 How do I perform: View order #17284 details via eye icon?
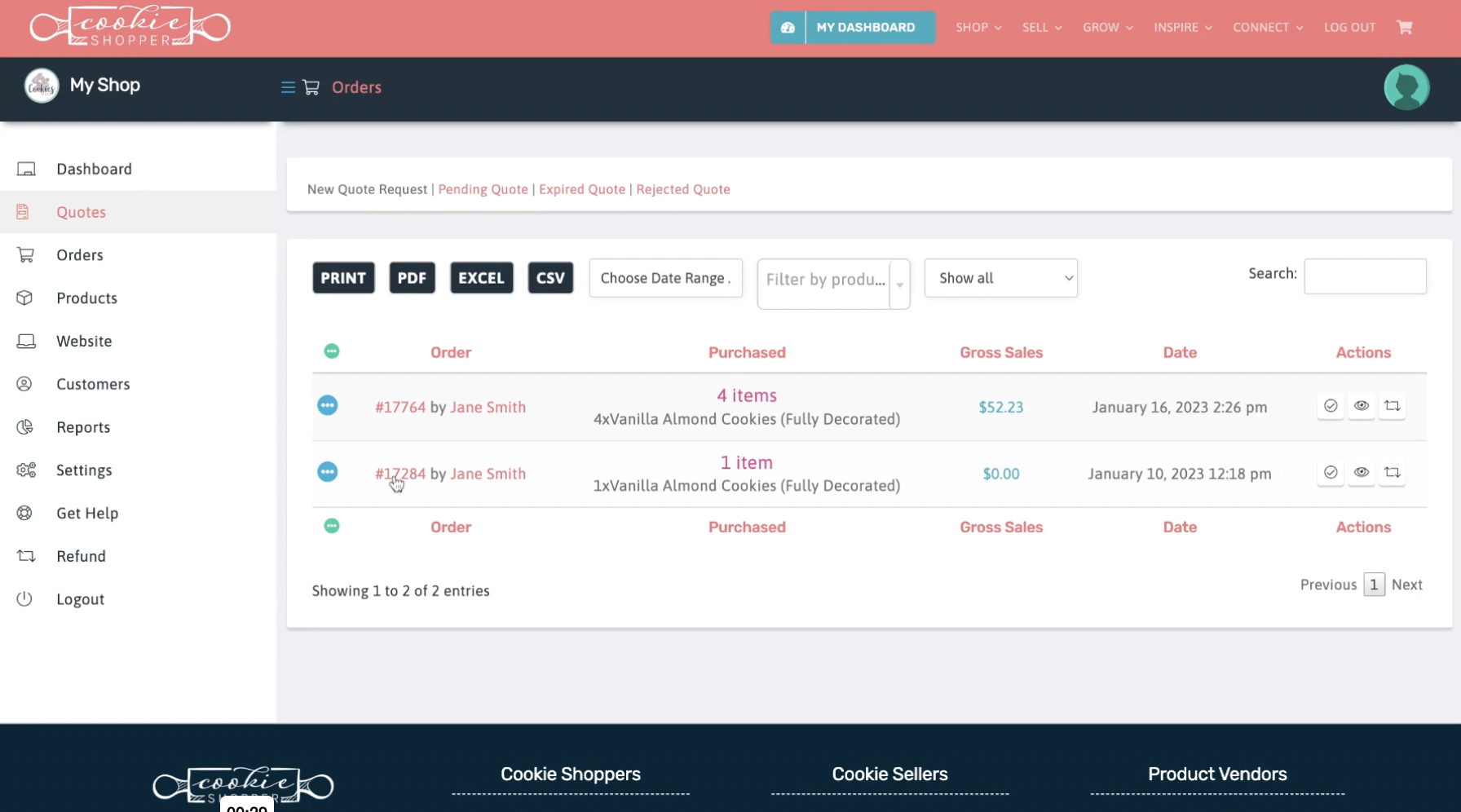[x=1362, y=473]
